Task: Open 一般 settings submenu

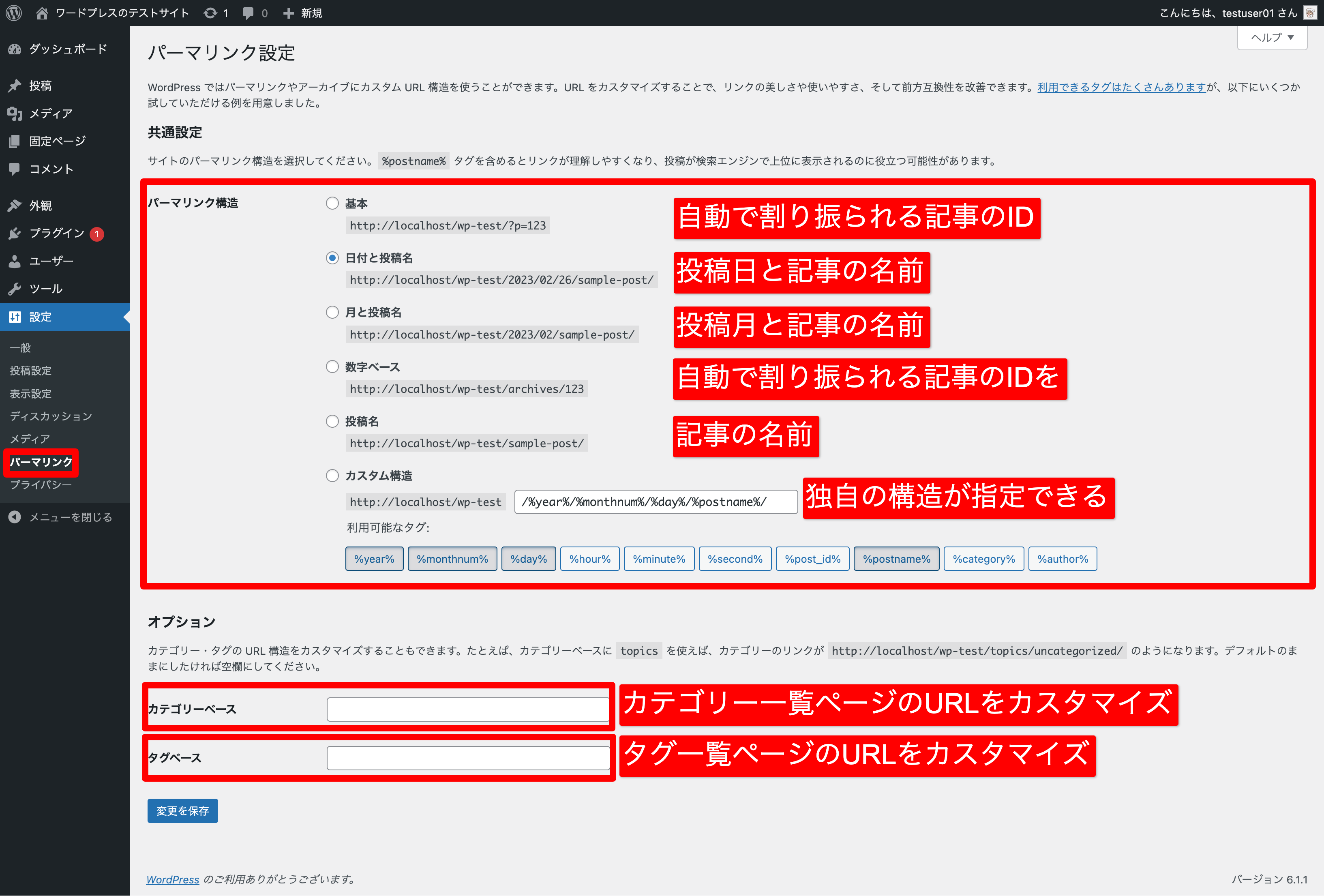Action: pos(21,348)
